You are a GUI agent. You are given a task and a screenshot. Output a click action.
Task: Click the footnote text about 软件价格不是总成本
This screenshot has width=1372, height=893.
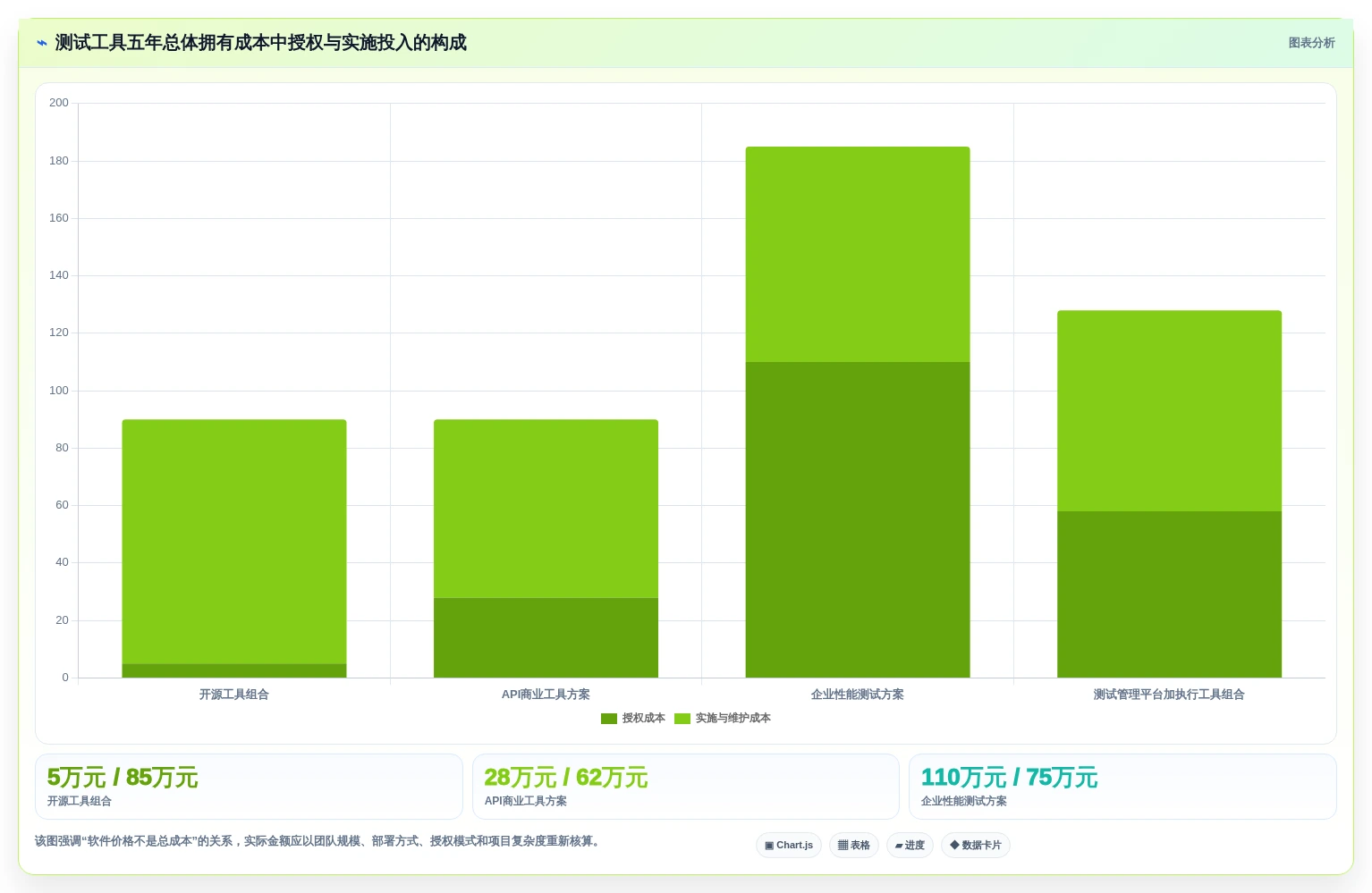[318, 841]
